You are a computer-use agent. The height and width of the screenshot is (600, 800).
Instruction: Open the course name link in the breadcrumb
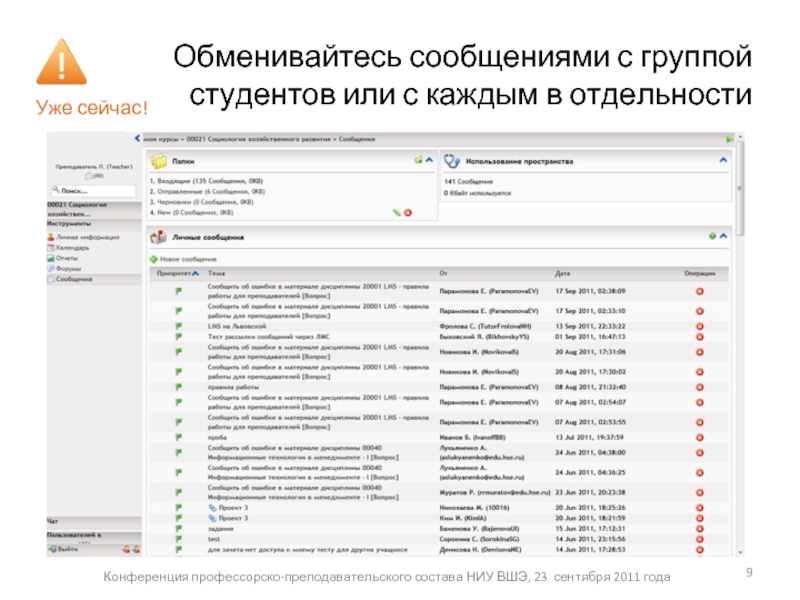(x=259, y=139)
